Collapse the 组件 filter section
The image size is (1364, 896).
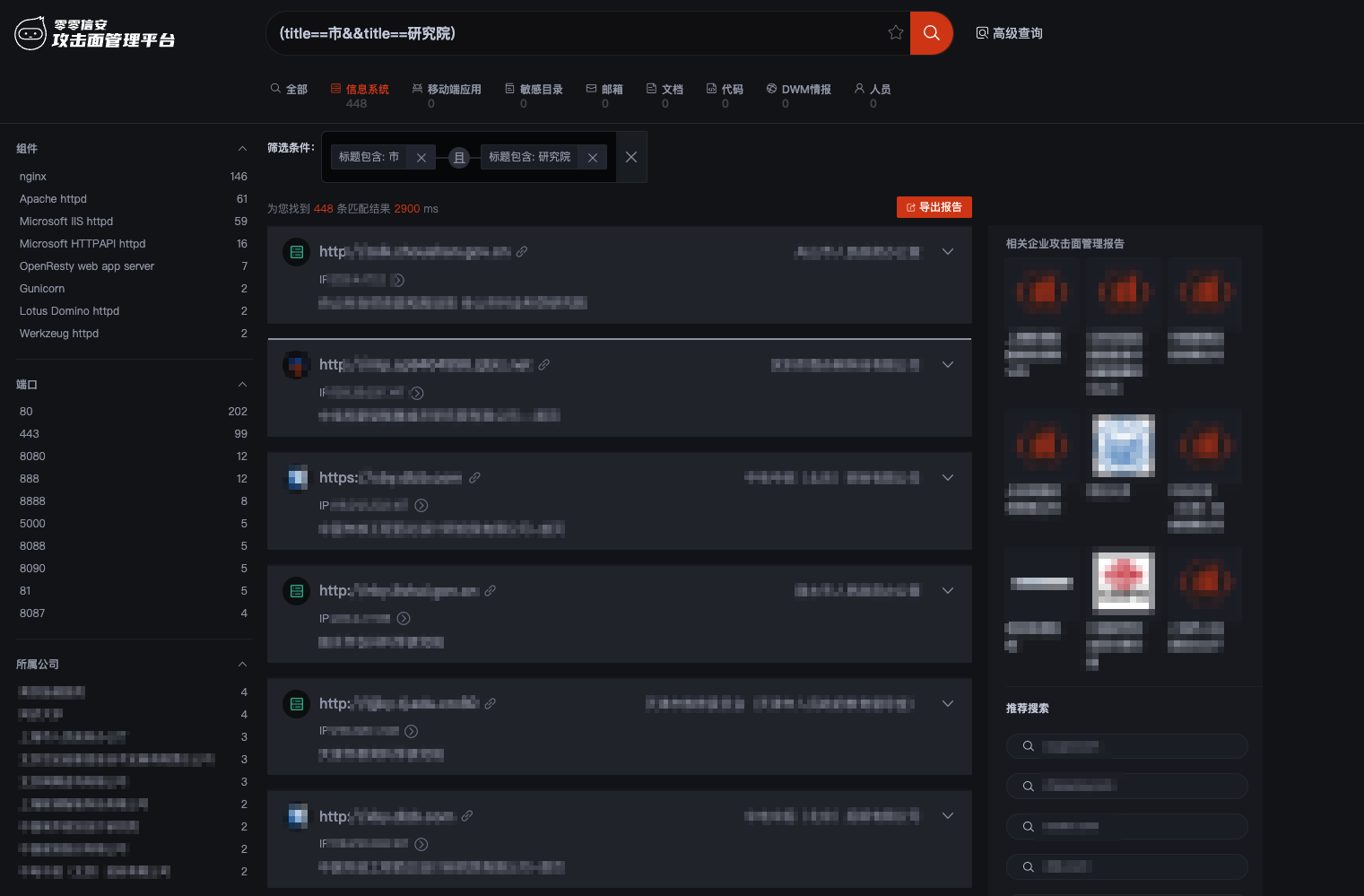coord(242,149)
